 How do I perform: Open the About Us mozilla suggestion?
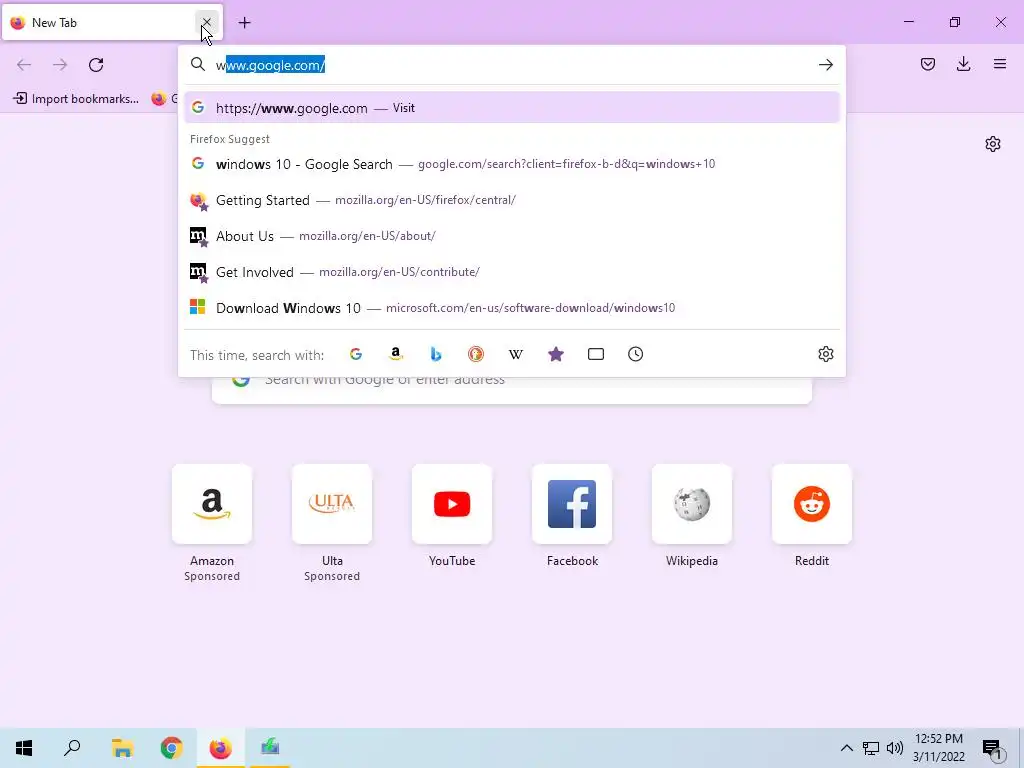click(x=511, y=236)
